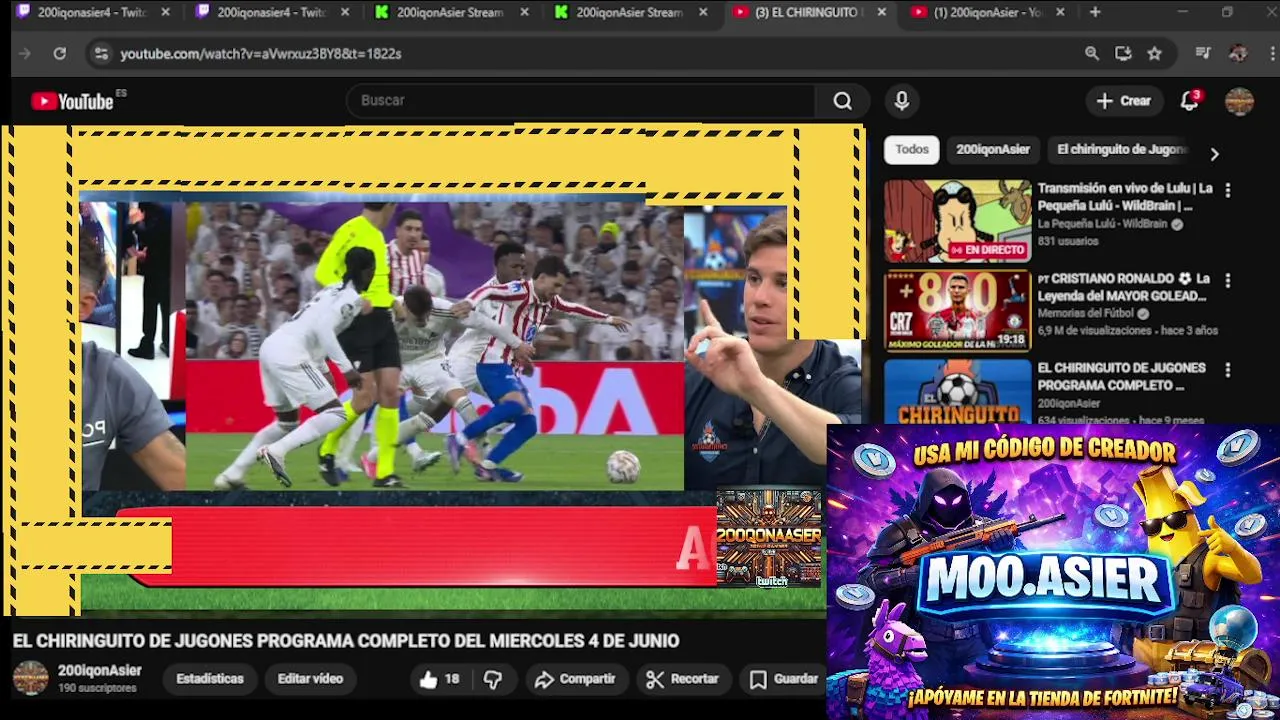Open options menu for Lulu video
The width and height of the screenshot is (1280, 720).
[x=1228, y=190]
